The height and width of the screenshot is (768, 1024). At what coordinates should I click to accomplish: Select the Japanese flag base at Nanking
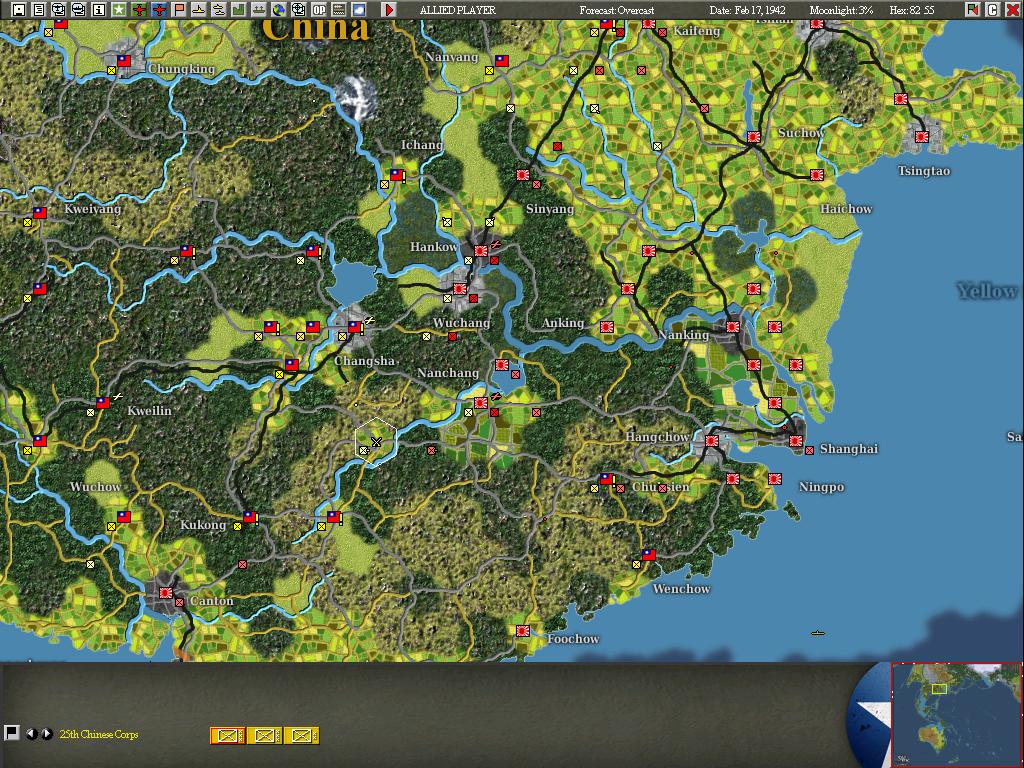tap(733, 327)
